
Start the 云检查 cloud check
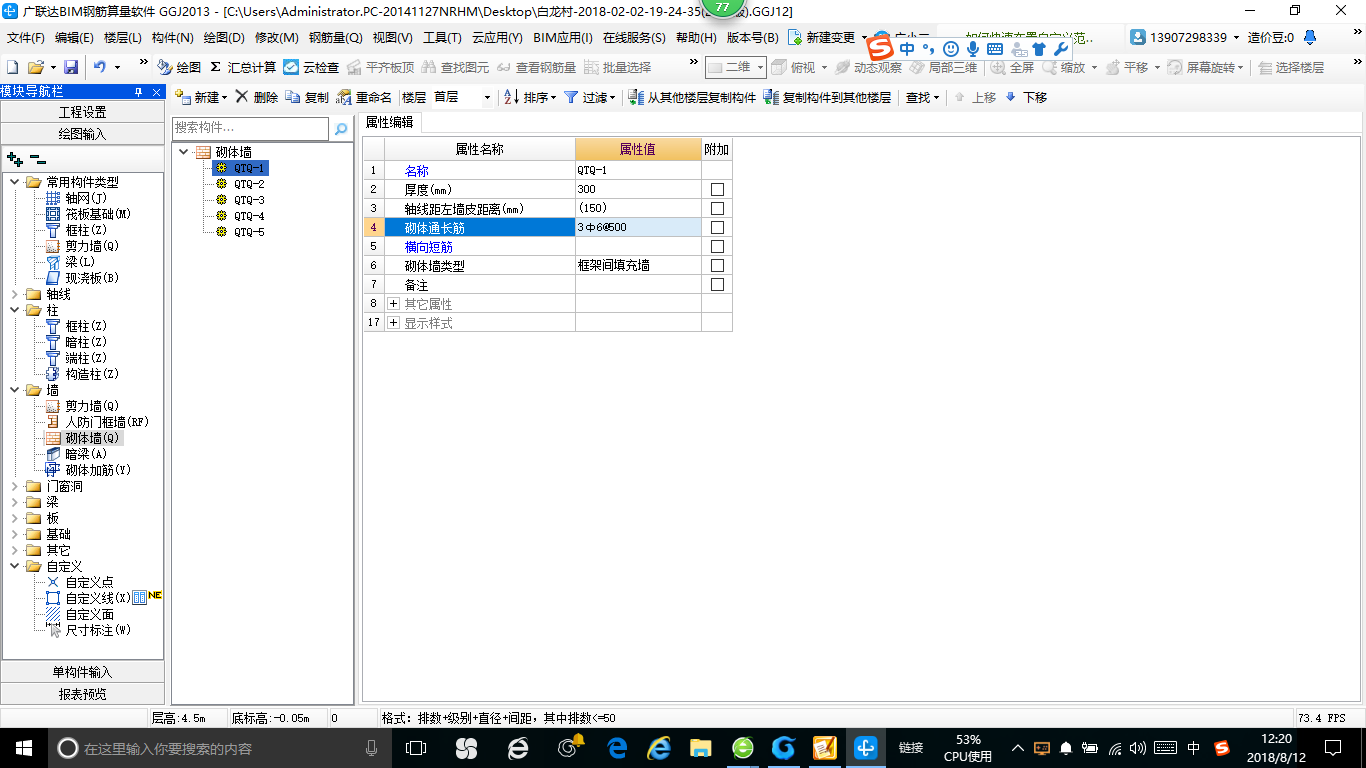point(311,67)
